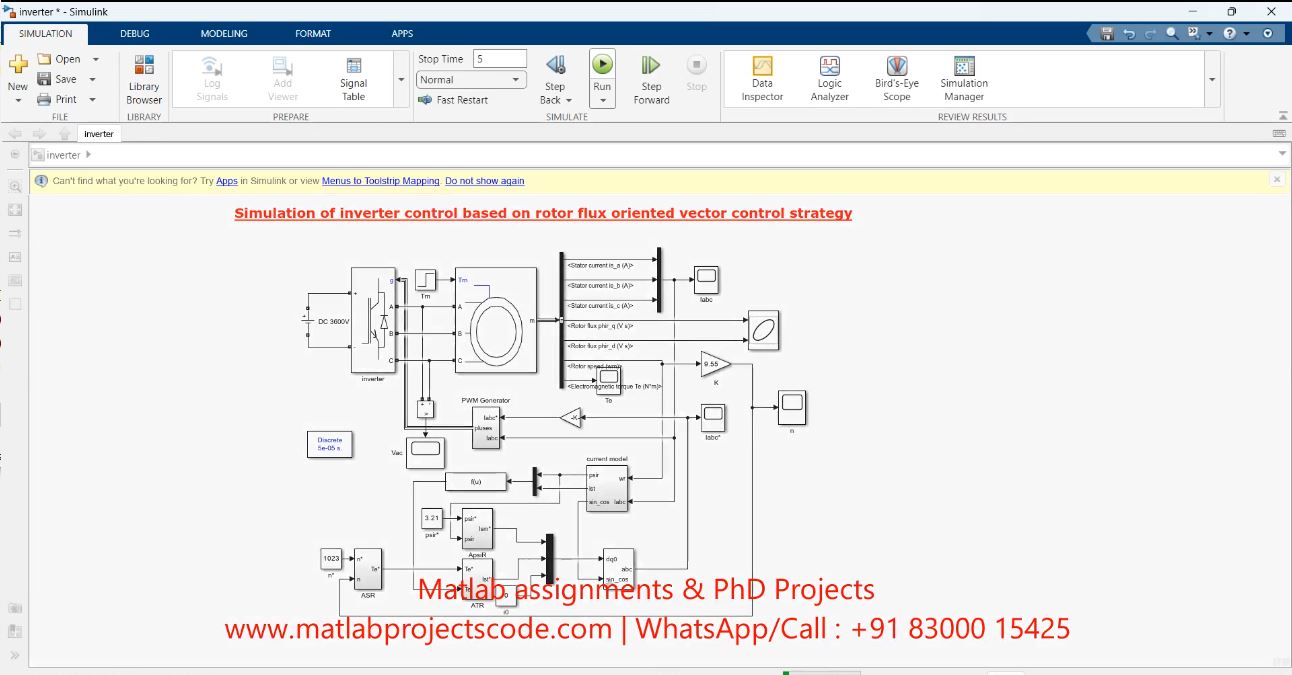Click the Step Forward icon
The height and width of the screenshot is (675, 1292).
(651, 66)
